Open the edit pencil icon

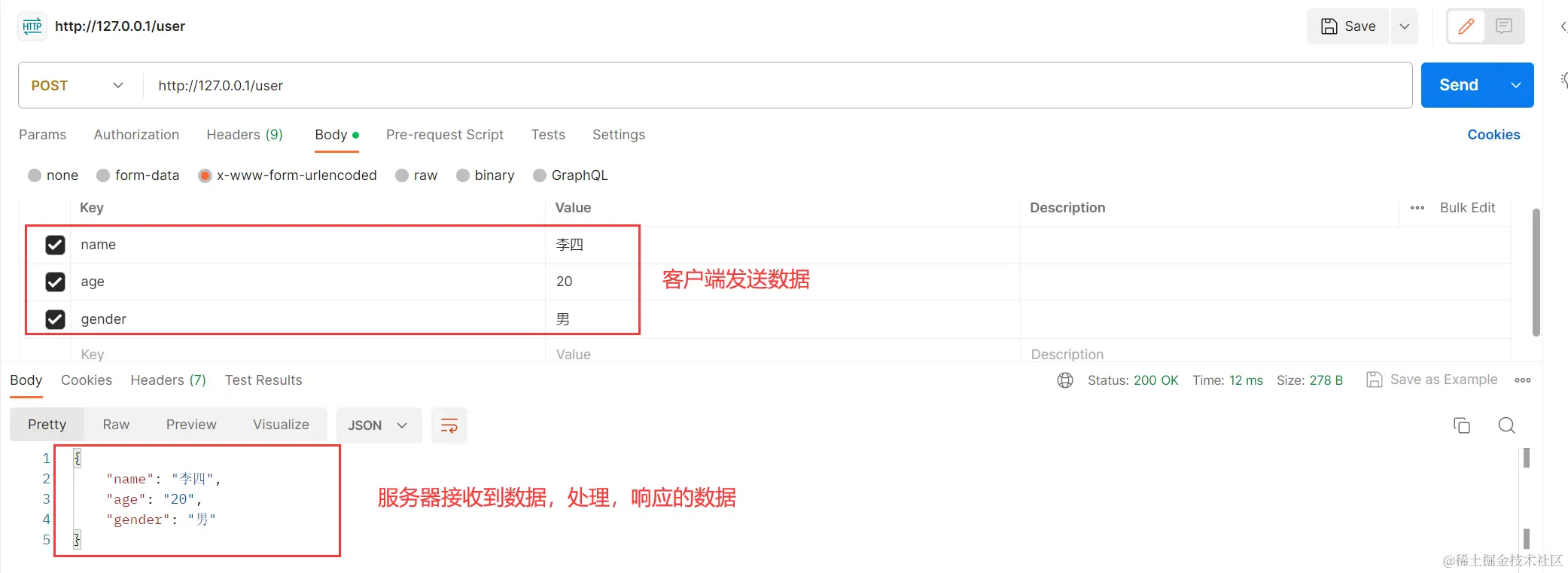pyautogui.click(x=1466, y=26)
